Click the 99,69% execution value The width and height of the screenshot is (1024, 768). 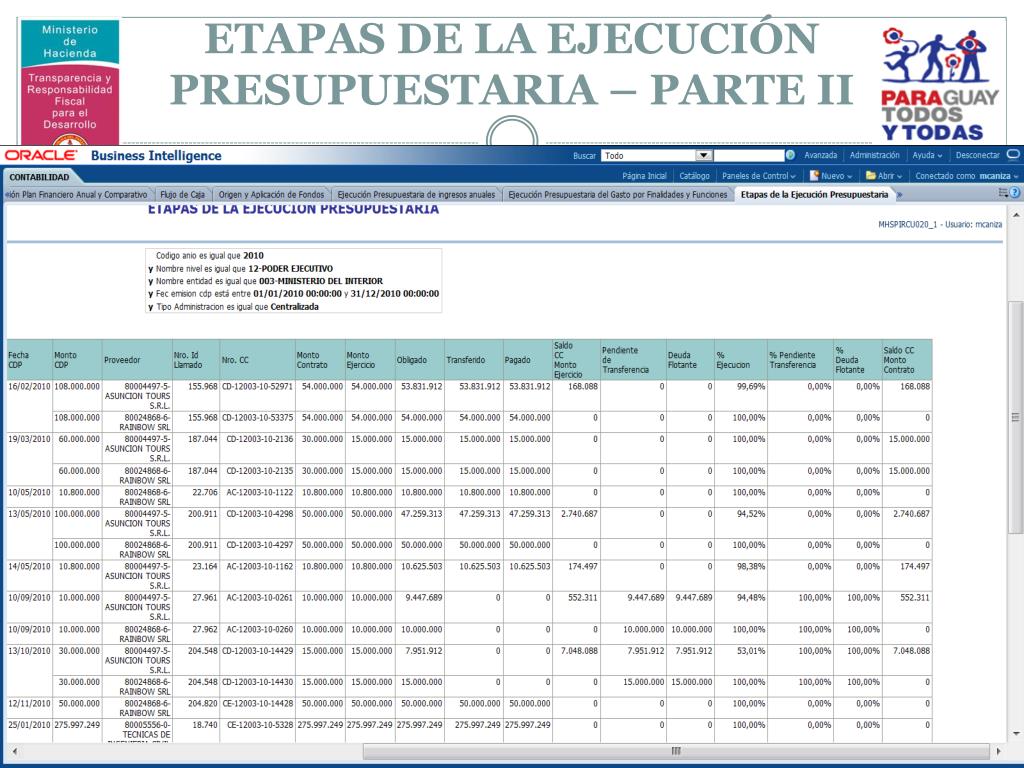(x=751, y=387)
